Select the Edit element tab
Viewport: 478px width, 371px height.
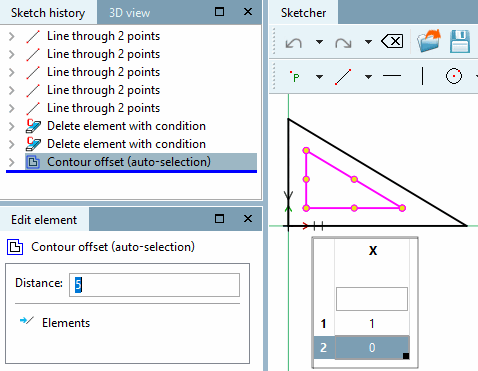pos(44,220)
